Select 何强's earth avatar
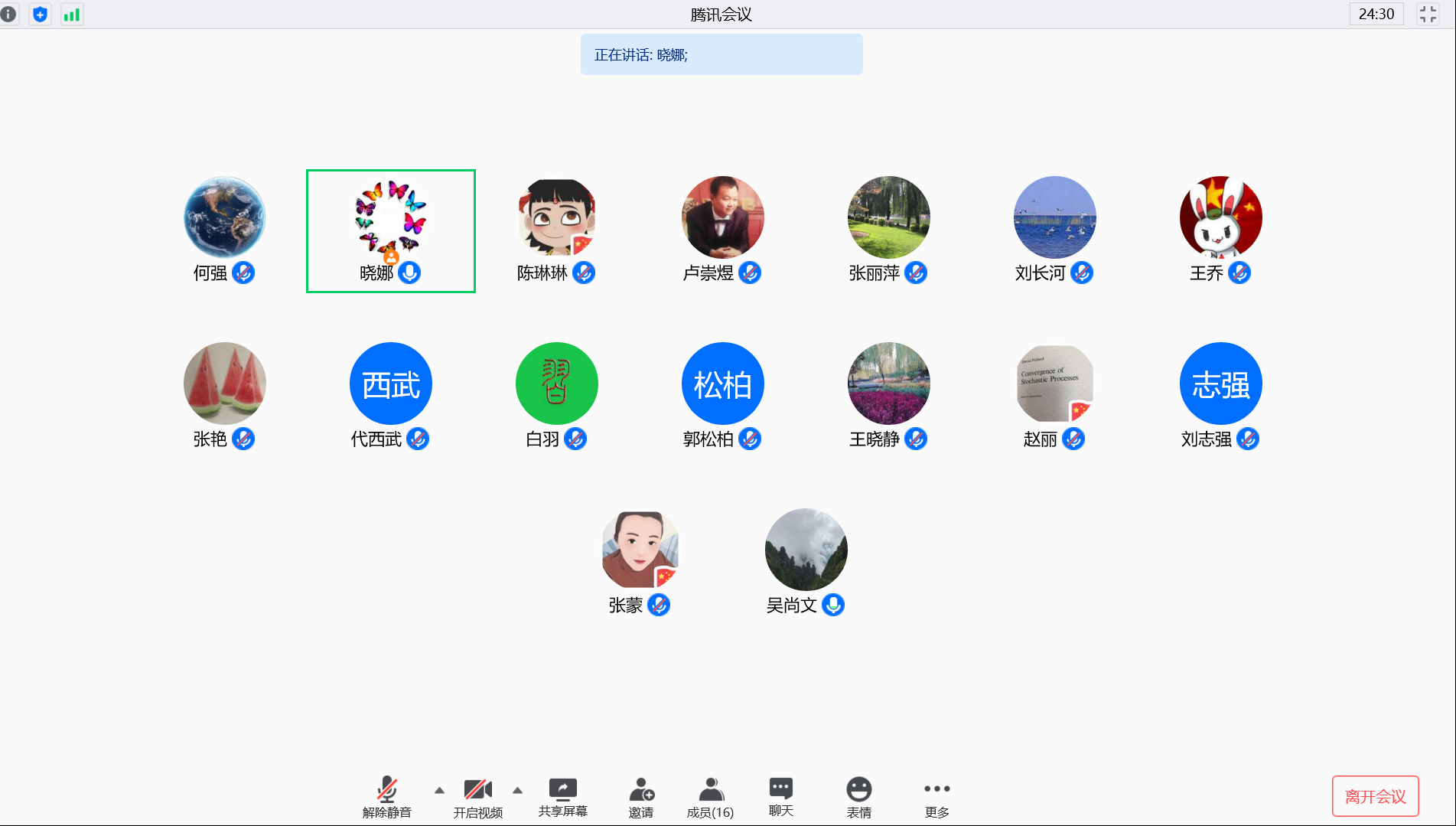This screenshot has height=826, width=1456. pyautogui.click(x=224, y=217)
